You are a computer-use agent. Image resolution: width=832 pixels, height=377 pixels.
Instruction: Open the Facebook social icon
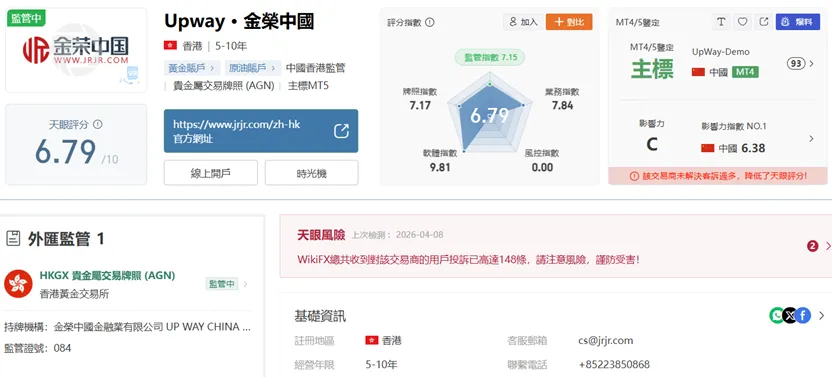pyautogui.click(x=803, y=316)
